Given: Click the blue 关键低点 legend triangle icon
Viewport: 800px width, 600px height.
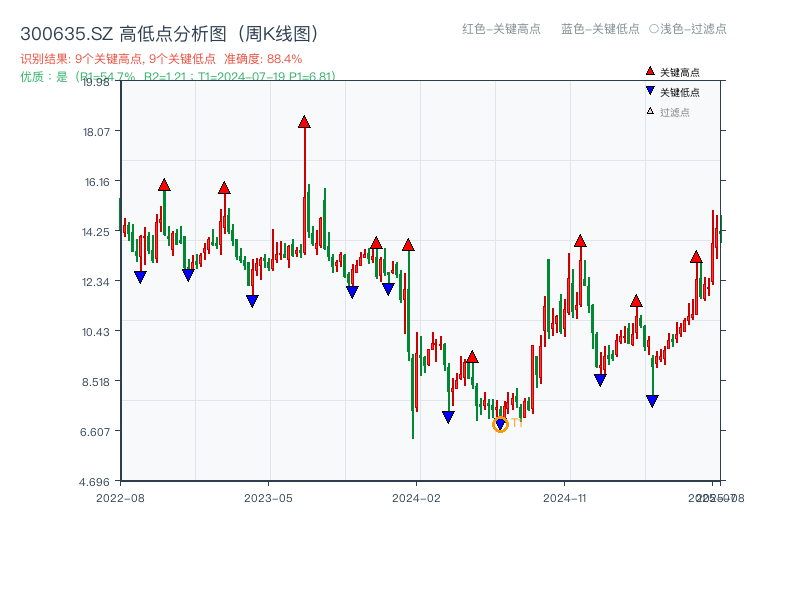Looking at the screenshot, I should tap(650, 91).
